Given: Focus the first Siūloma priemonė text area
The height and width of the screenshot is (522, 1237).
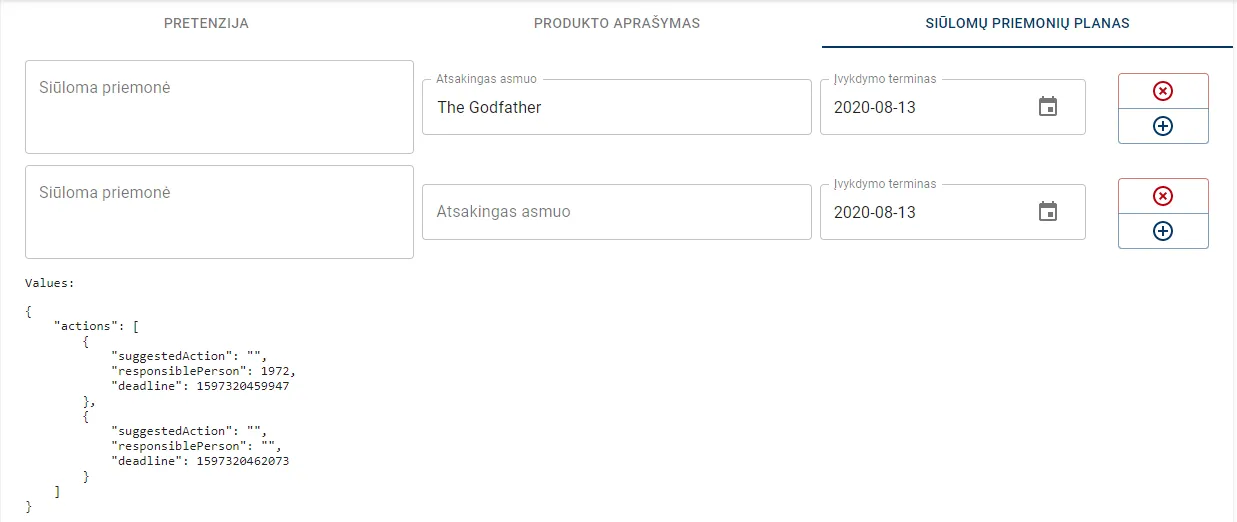Looking at the screenshot, I should (219, 107).
